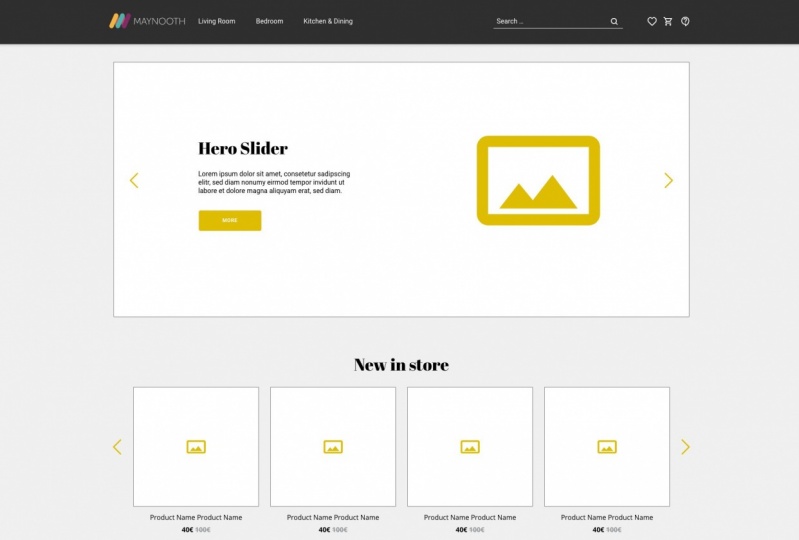The width and height of the screenshot is (799, 540).
Task: Open the help question mark icon
Action: (x=685, y=21)
